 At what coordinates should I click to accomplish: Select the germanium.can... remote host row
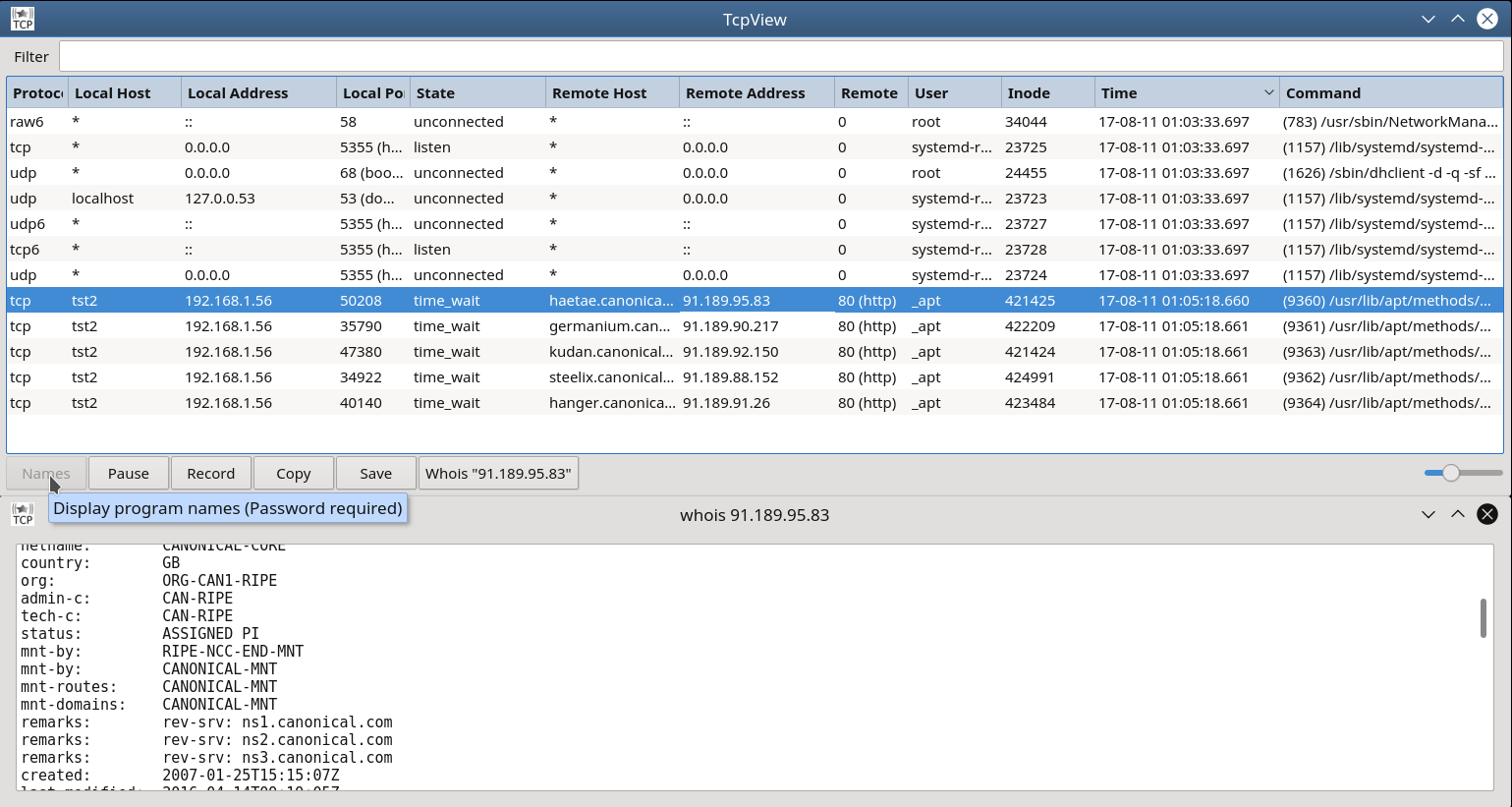click(755, 326)
